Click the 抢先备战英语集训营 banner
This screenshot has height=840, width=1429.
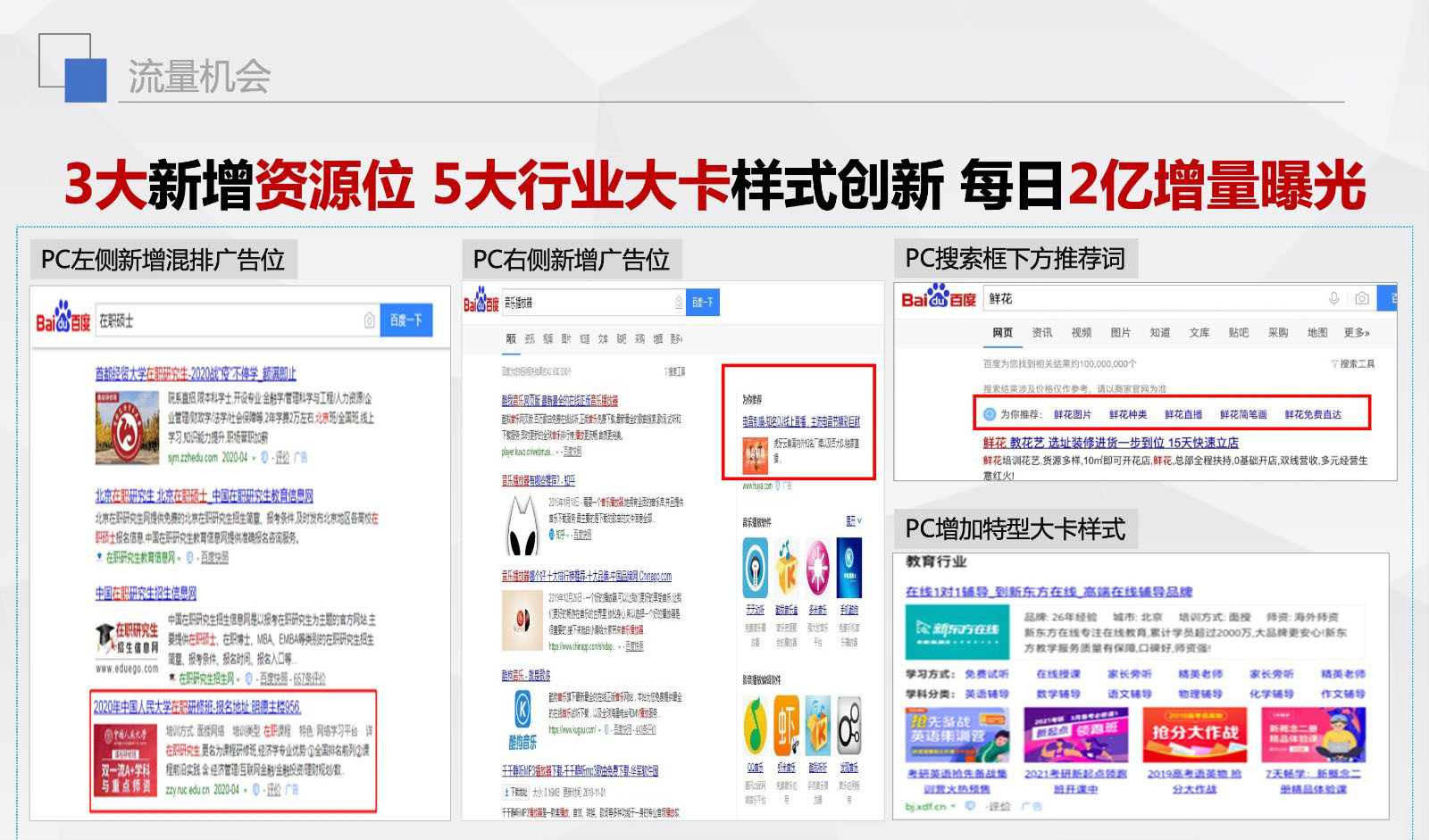tap(957, 736)
